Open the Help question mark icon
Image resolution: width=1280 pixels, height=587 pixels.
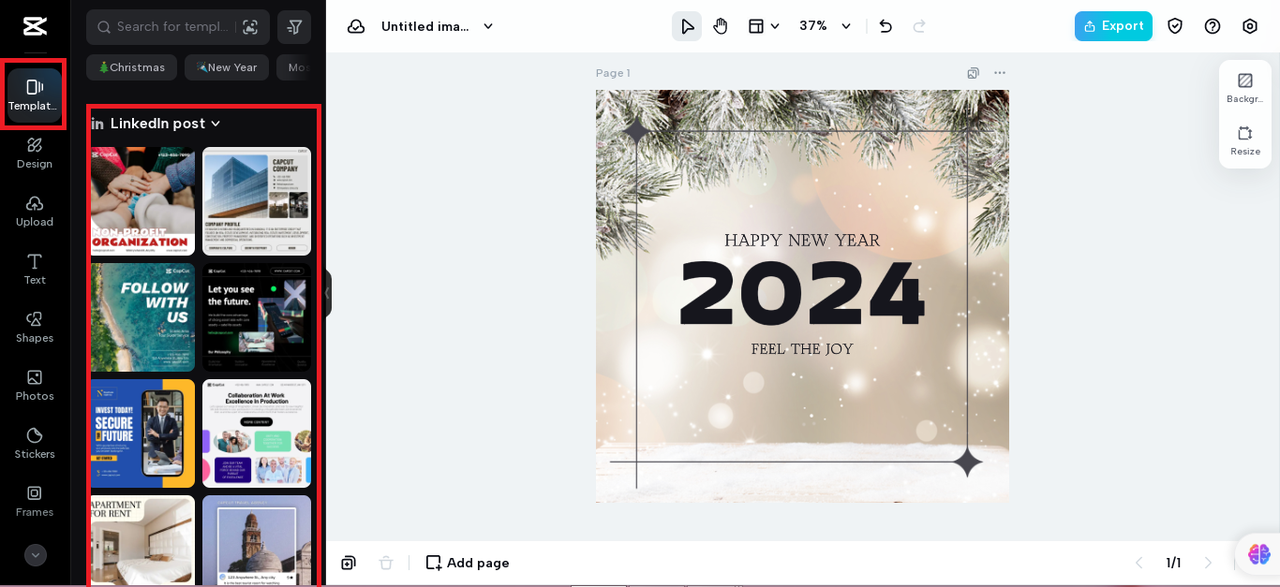pyautogui.click(x=1212, y=26)
